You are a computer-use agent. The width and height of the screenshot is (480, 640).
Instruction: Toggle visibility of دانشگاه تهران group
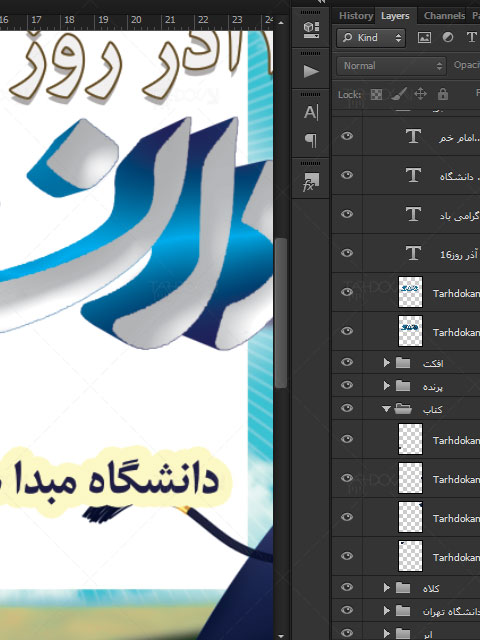[347, 610]
